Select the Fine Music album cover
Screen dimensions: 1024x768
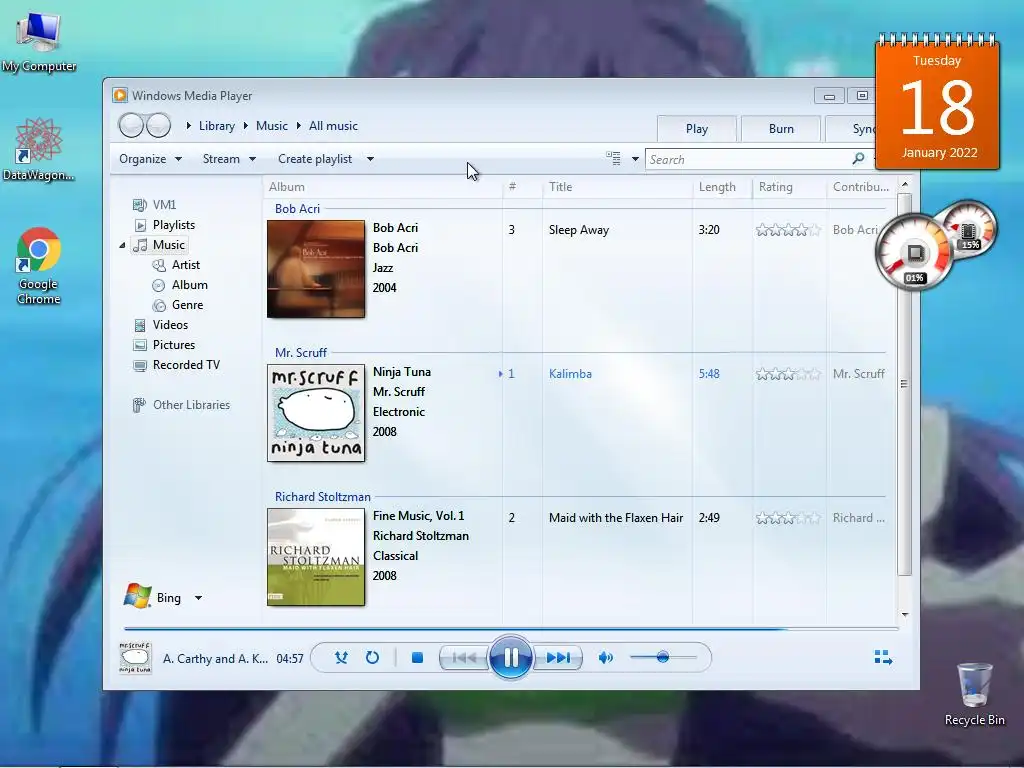pos(316,557)
